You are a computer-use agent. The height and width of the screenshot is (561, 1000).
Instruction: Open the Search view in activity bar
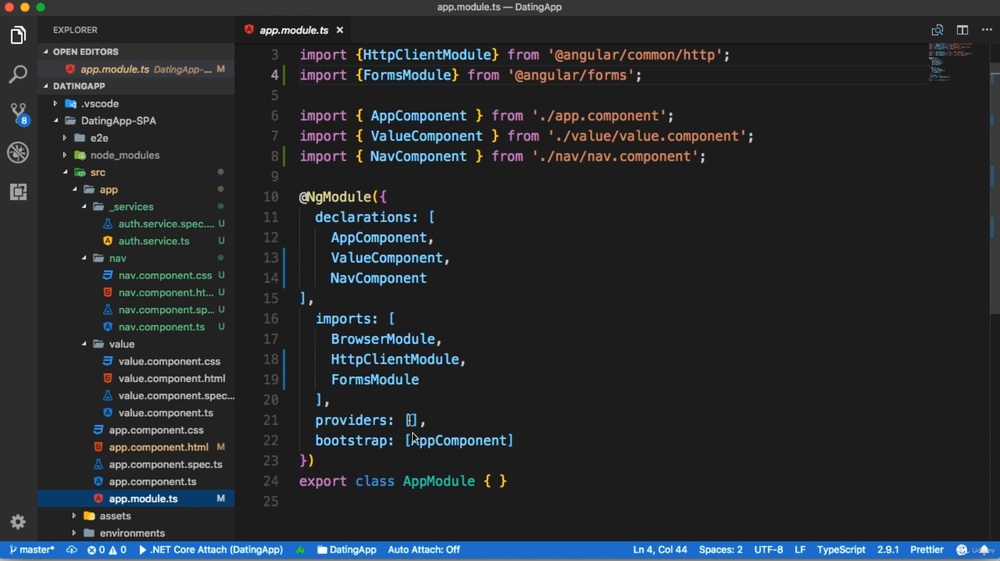pyautogui.click(x=18, y=74)
